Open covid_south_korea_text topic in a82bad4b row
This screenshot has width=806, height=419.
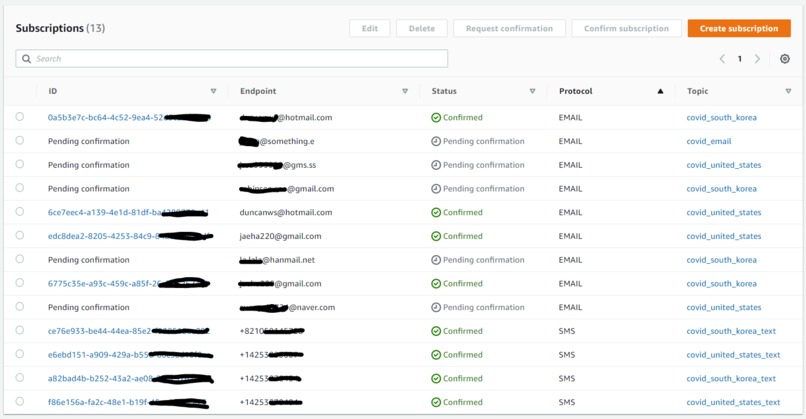point(731,378)
